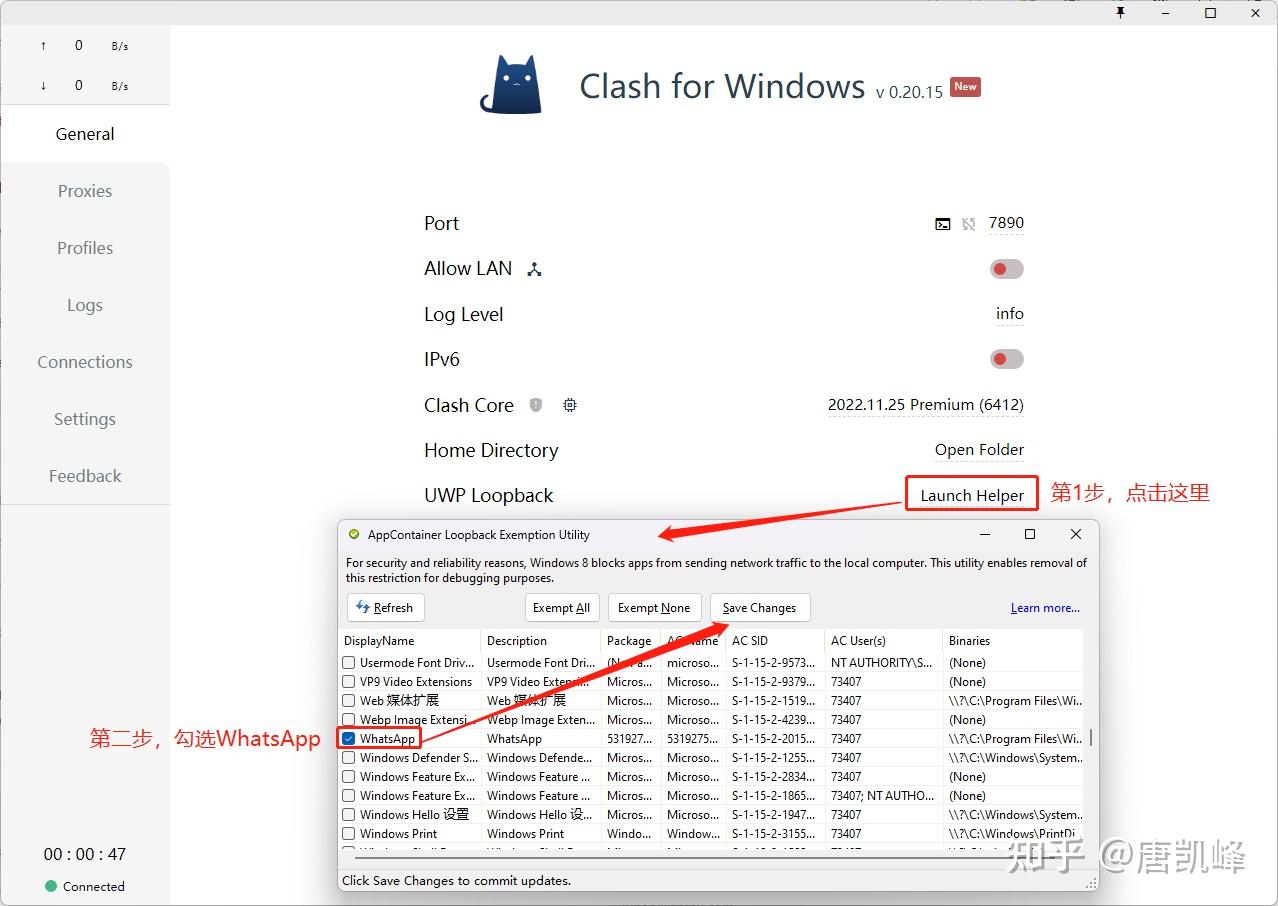Screen dimensions: 1278x906
Task: Maximize the Loopback Exemption Utility window
Action: (1030, 535)
